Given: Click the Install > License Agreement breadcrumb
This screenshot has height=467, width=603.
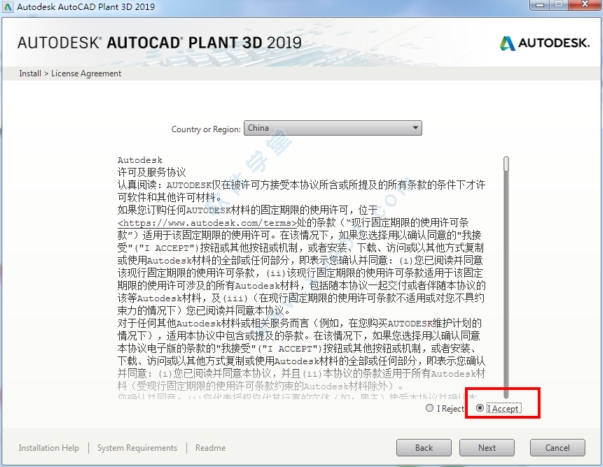Looking at the screenshot, I should 70,73.
